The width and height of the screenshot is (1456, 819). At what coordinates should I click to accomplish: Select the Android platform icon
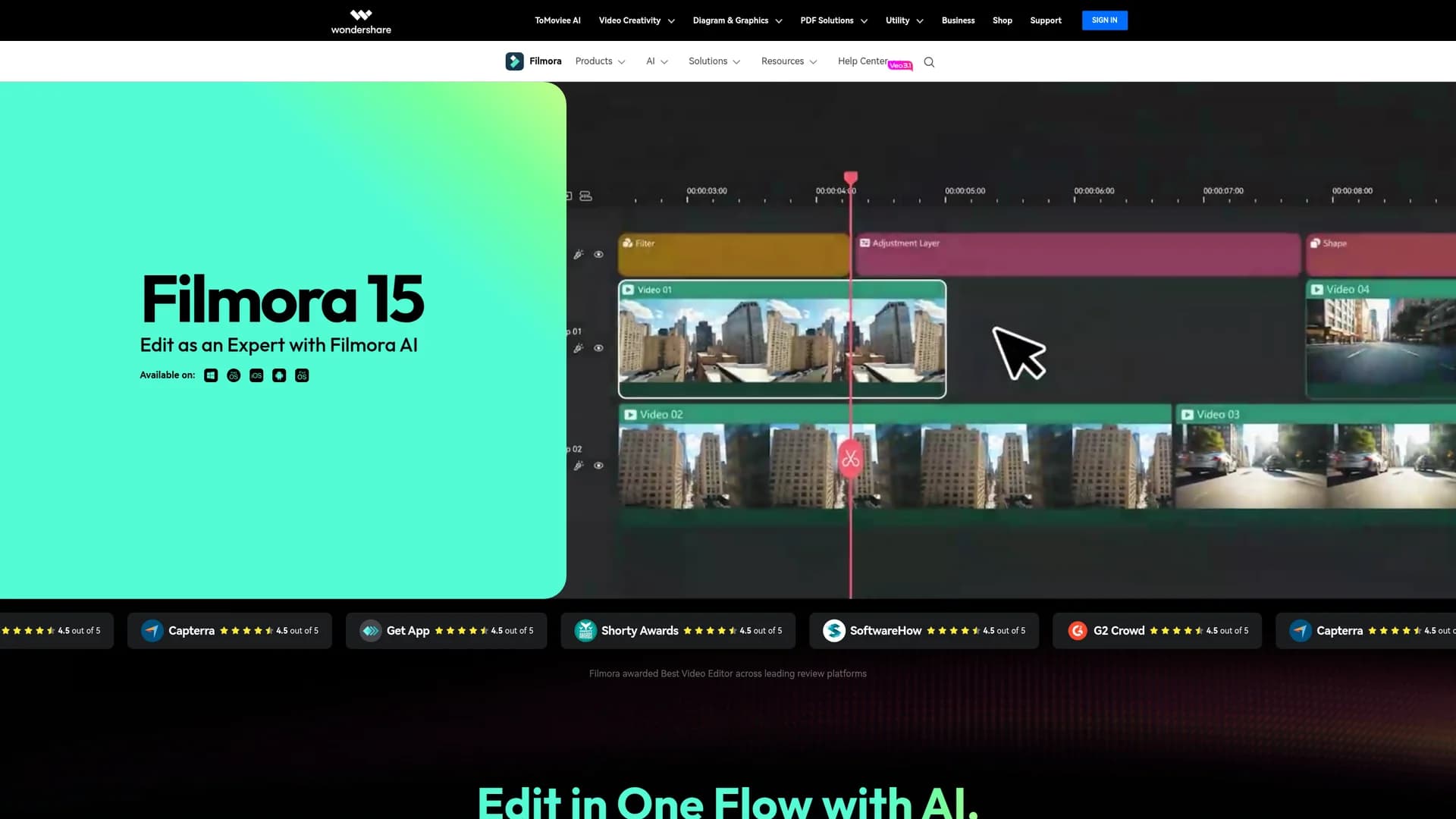click(279, 375)
